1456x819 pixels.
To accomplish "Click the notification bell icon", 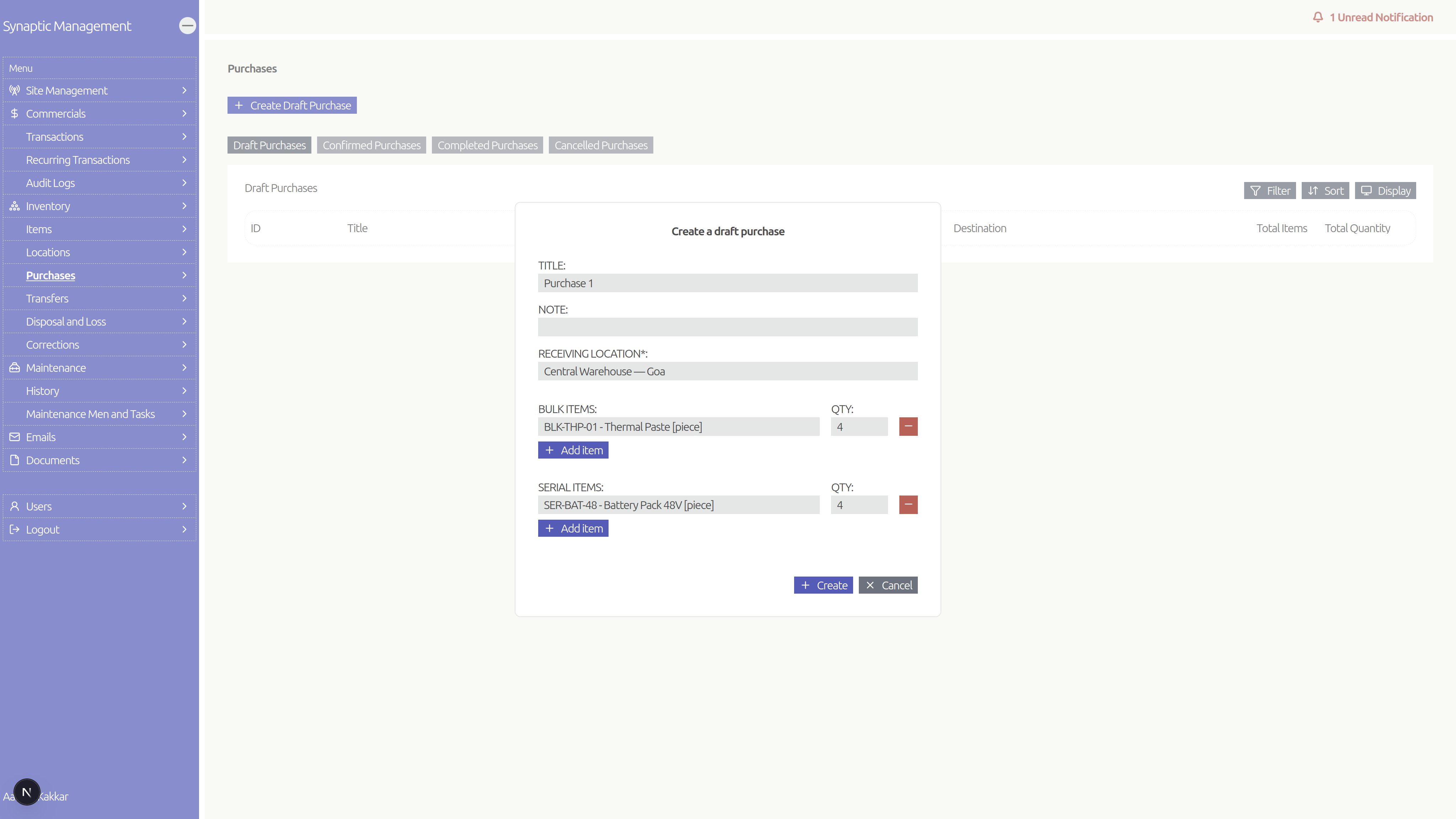I will point(1317,17).
